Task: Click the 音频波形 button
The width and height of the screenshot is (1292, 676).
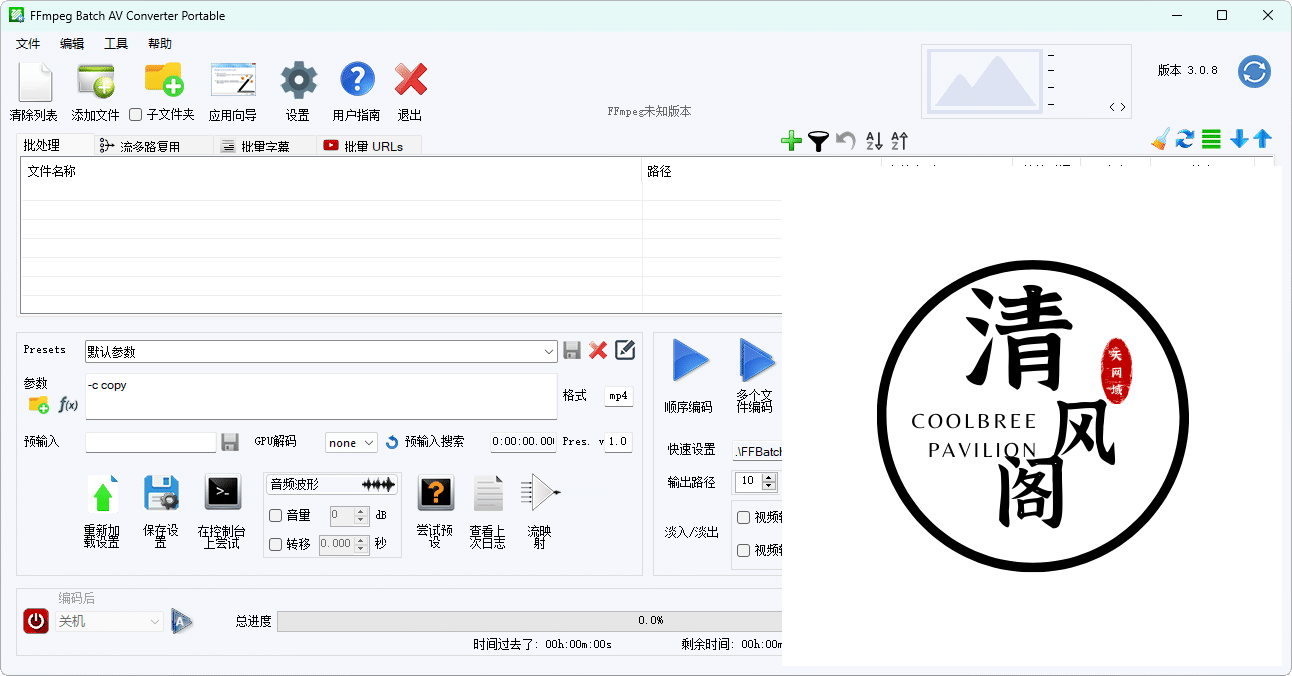Action: (333, 484)
